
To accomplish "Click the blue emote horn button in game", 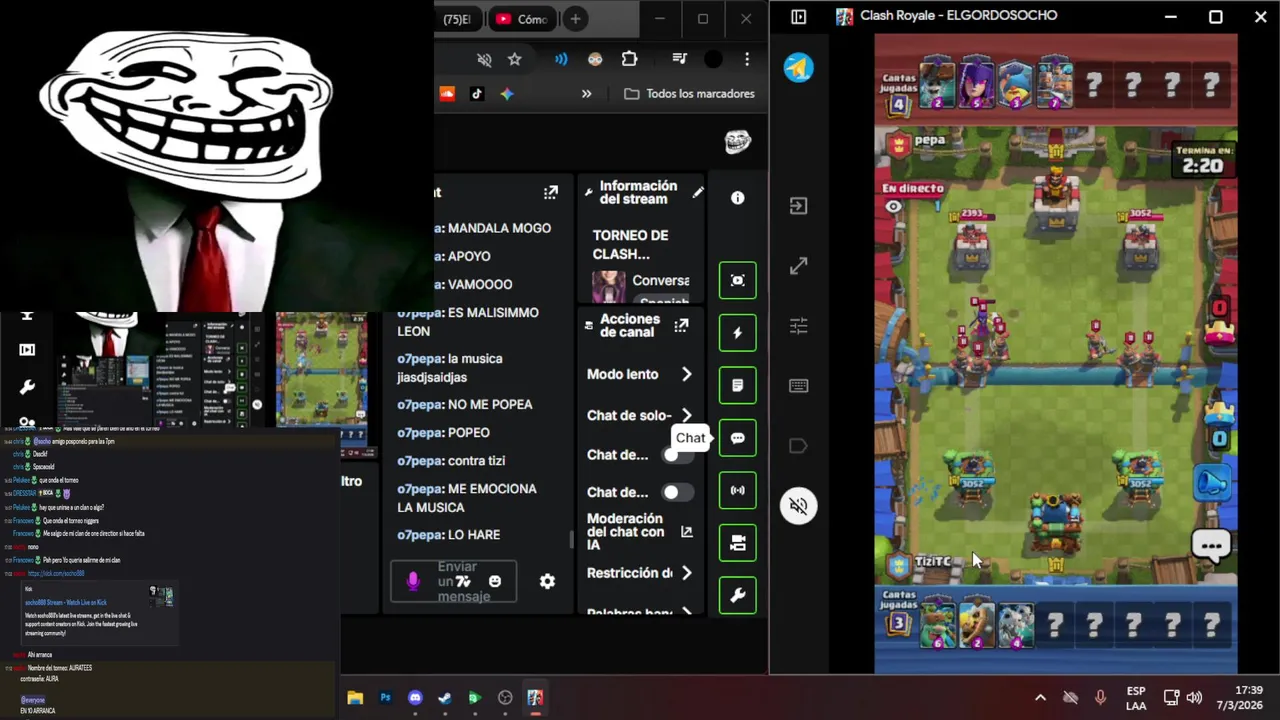I will point(1213,483).
